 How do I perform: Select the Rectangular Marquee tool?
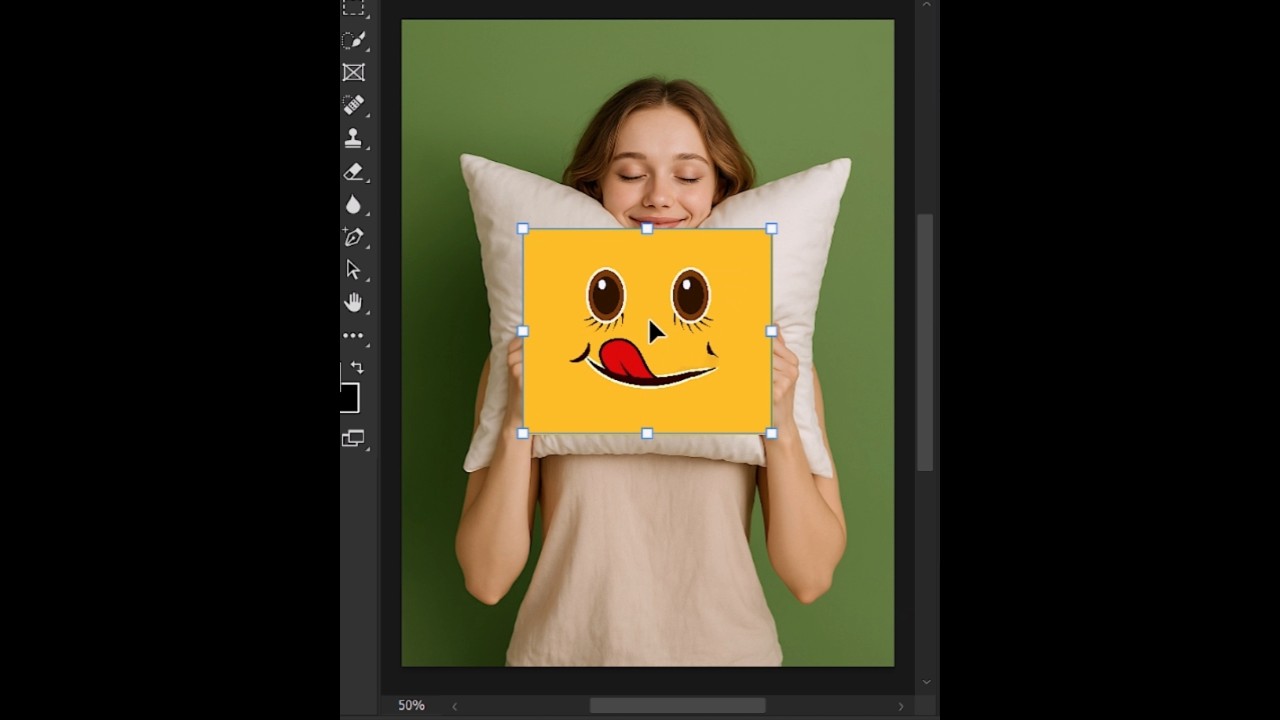pos(353,8)
